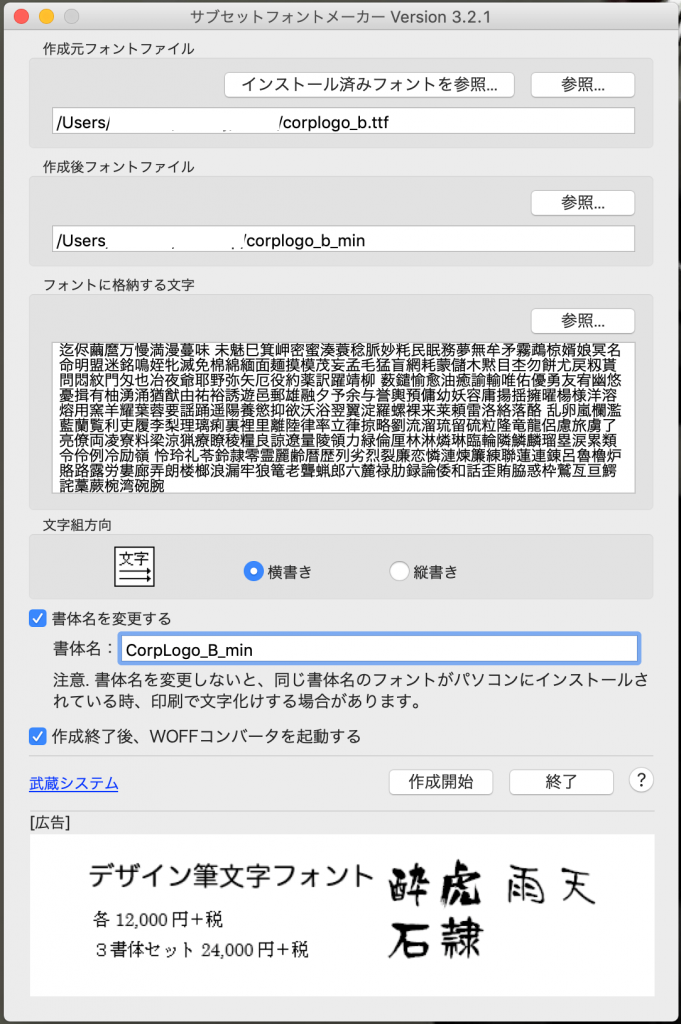Screen dimensions: 681x1024
Task: Select 横書き horizontal writing radio button
Action: 254,572
